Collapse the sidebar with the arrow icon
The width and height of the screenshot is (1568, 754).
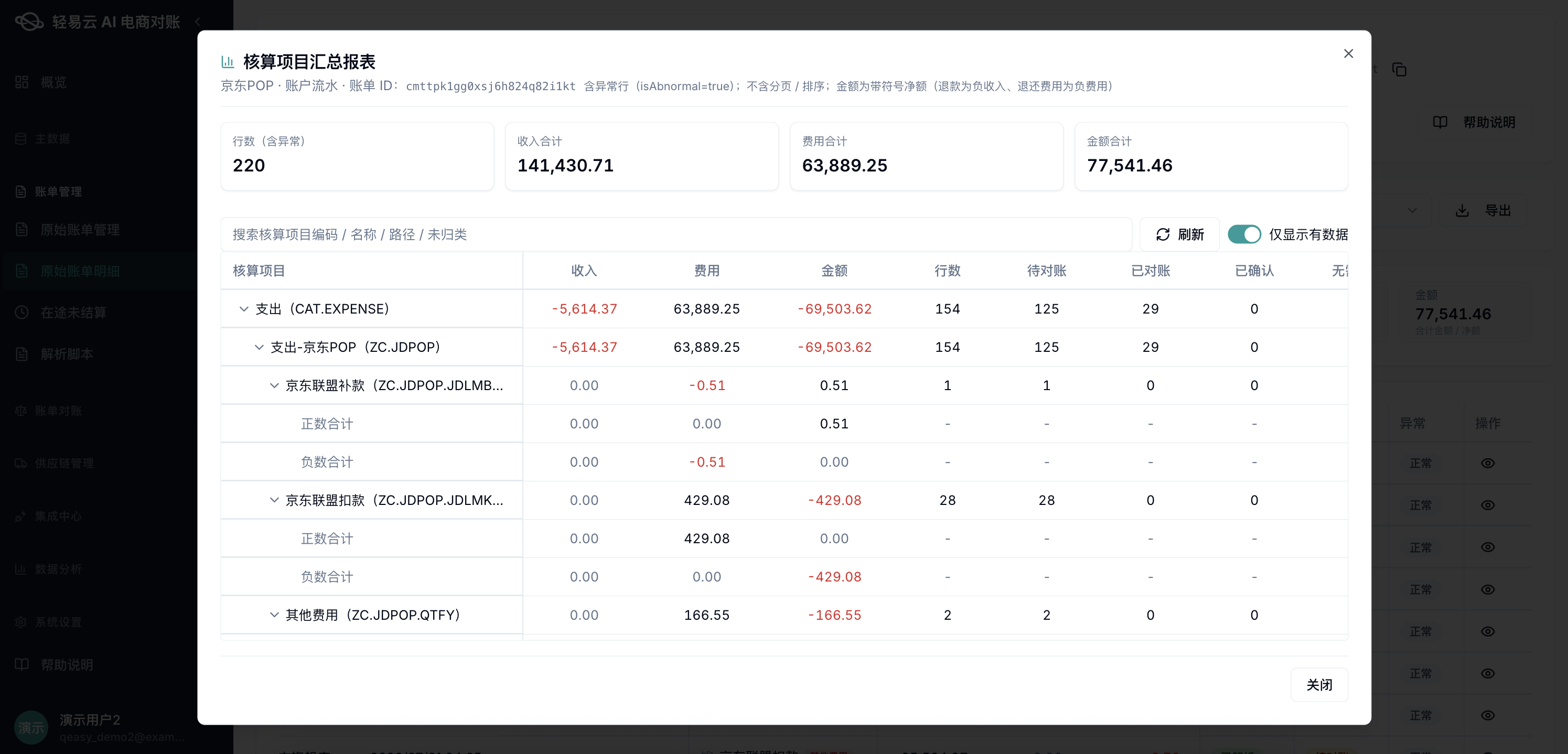point(197,22)
